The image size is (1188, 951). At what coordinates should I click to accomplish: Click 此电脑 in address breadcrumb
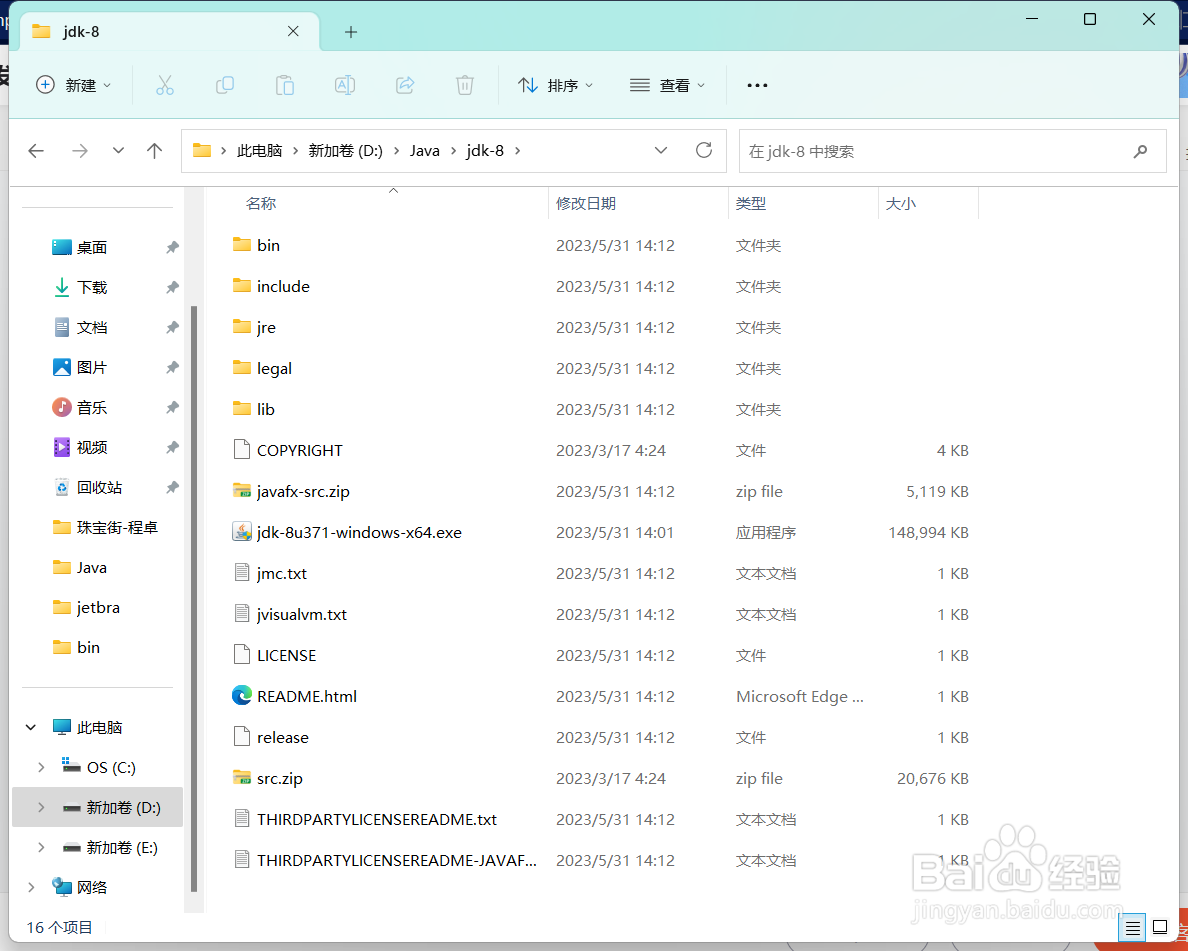click(259, 151)
